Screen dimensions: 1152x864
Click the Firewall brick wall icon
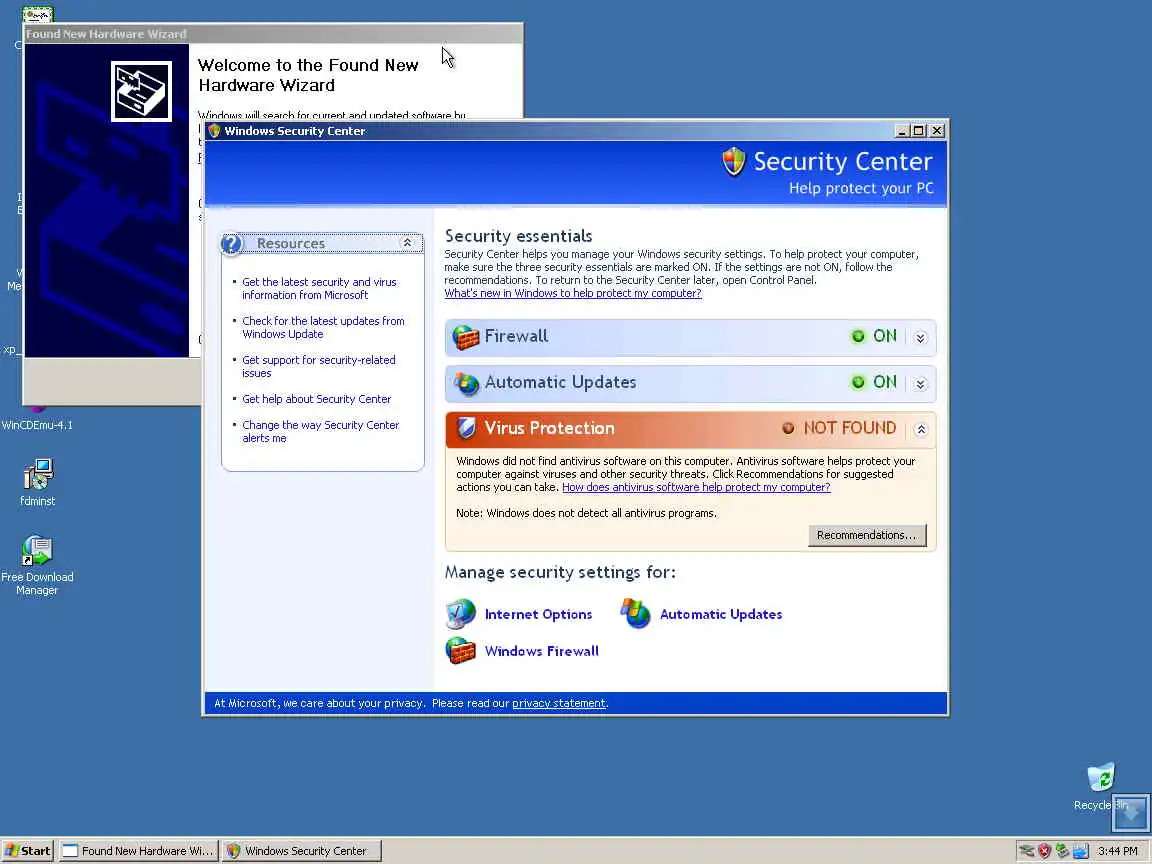click(x=465, y=337)
